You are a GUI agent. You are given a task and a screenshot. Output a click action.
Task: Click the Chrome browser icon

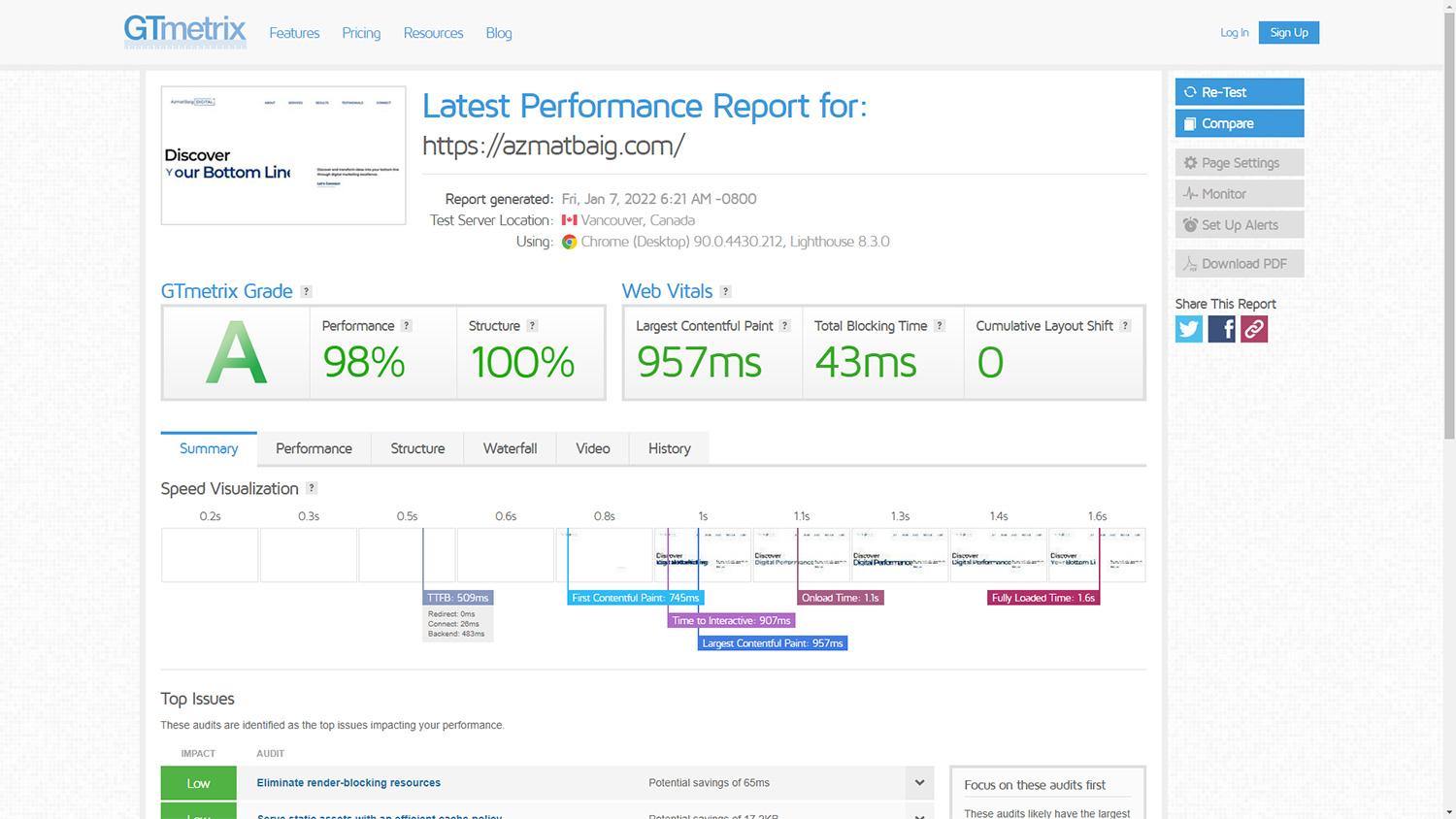pos(569,242)
